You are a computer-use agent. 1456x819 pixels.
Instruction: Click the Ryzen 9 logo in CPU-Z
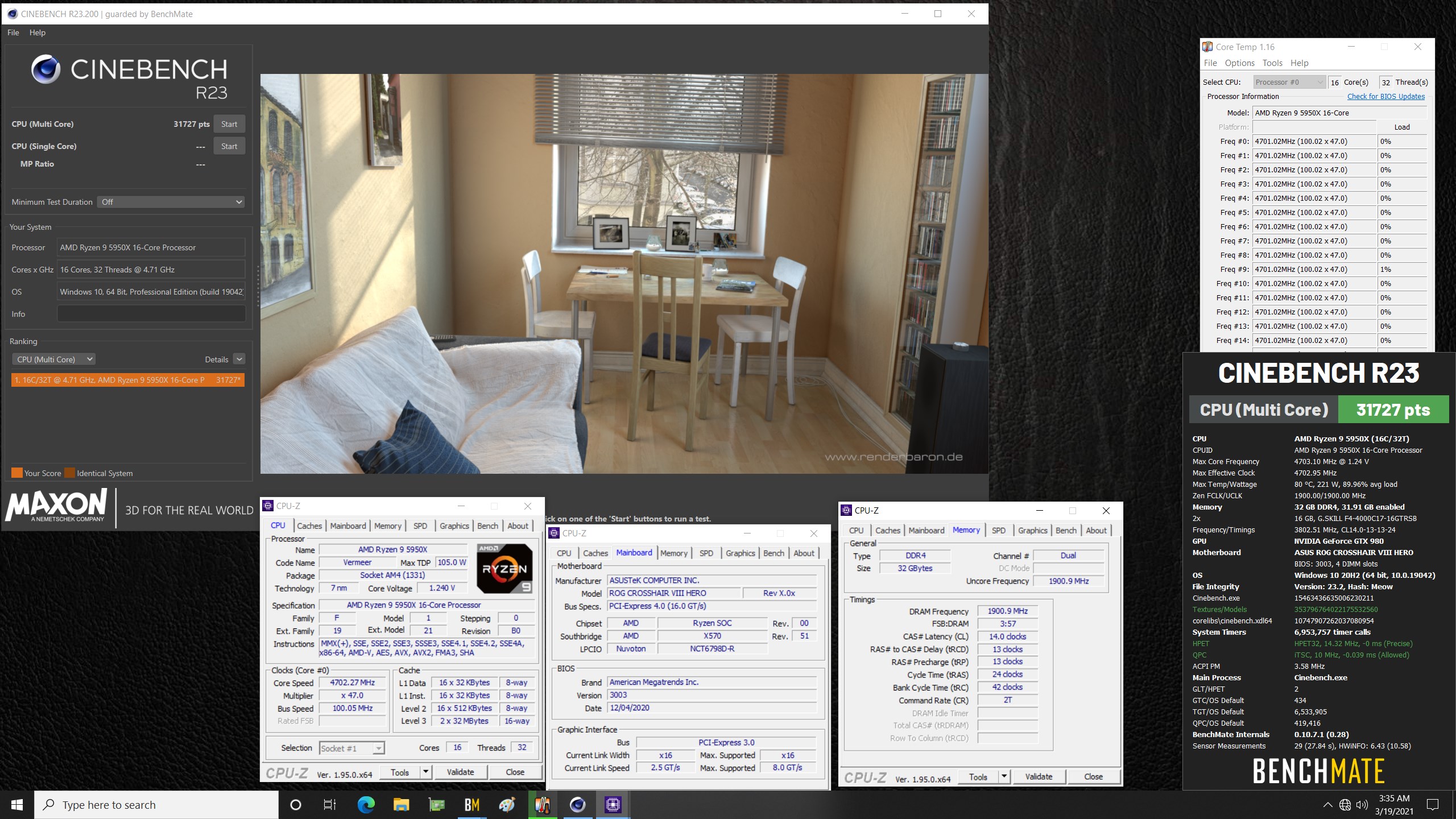[x=504, y=568]
